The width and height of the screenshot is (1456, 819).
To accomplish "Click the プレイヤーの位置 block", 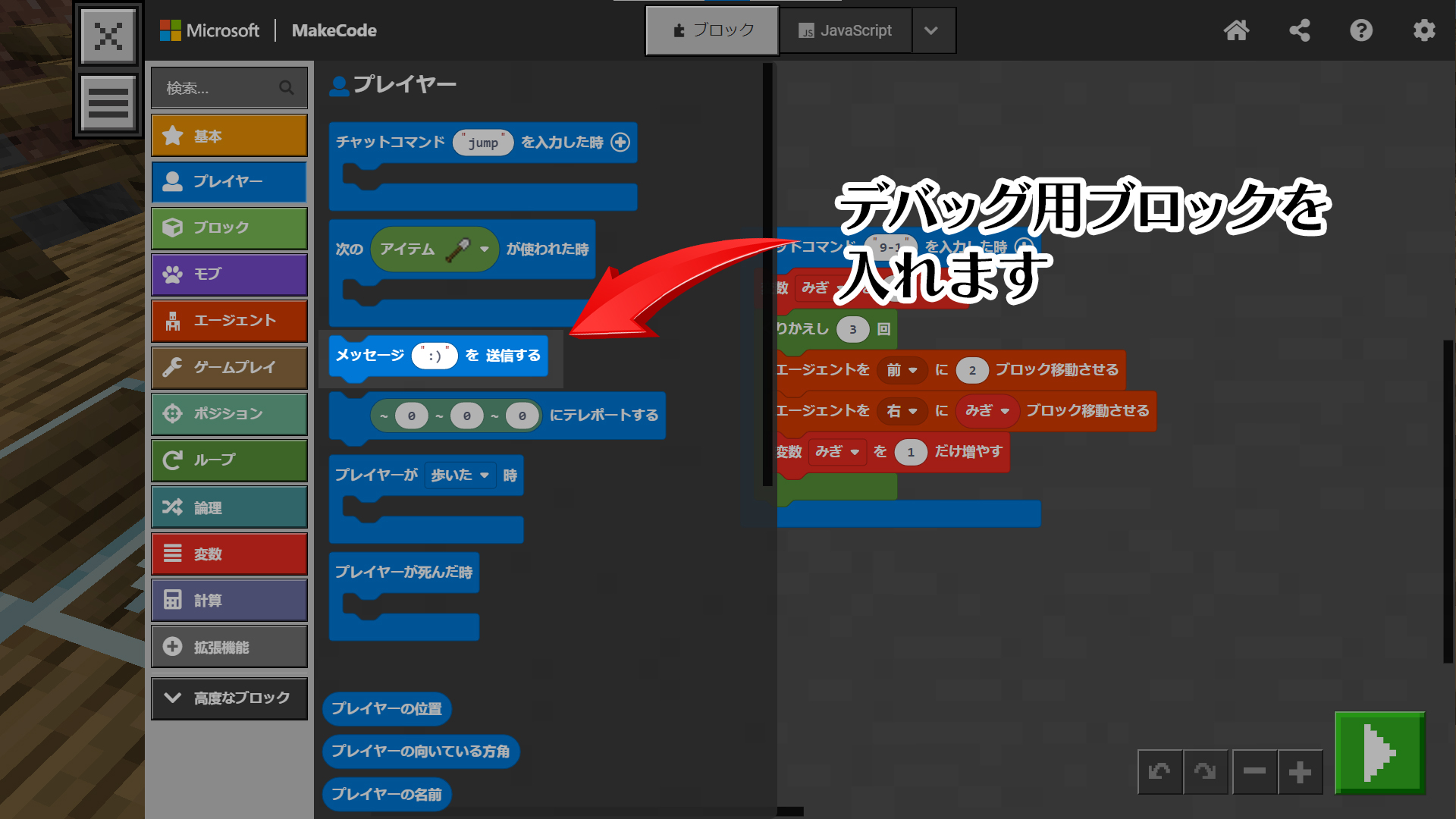I will coord(387,709).
